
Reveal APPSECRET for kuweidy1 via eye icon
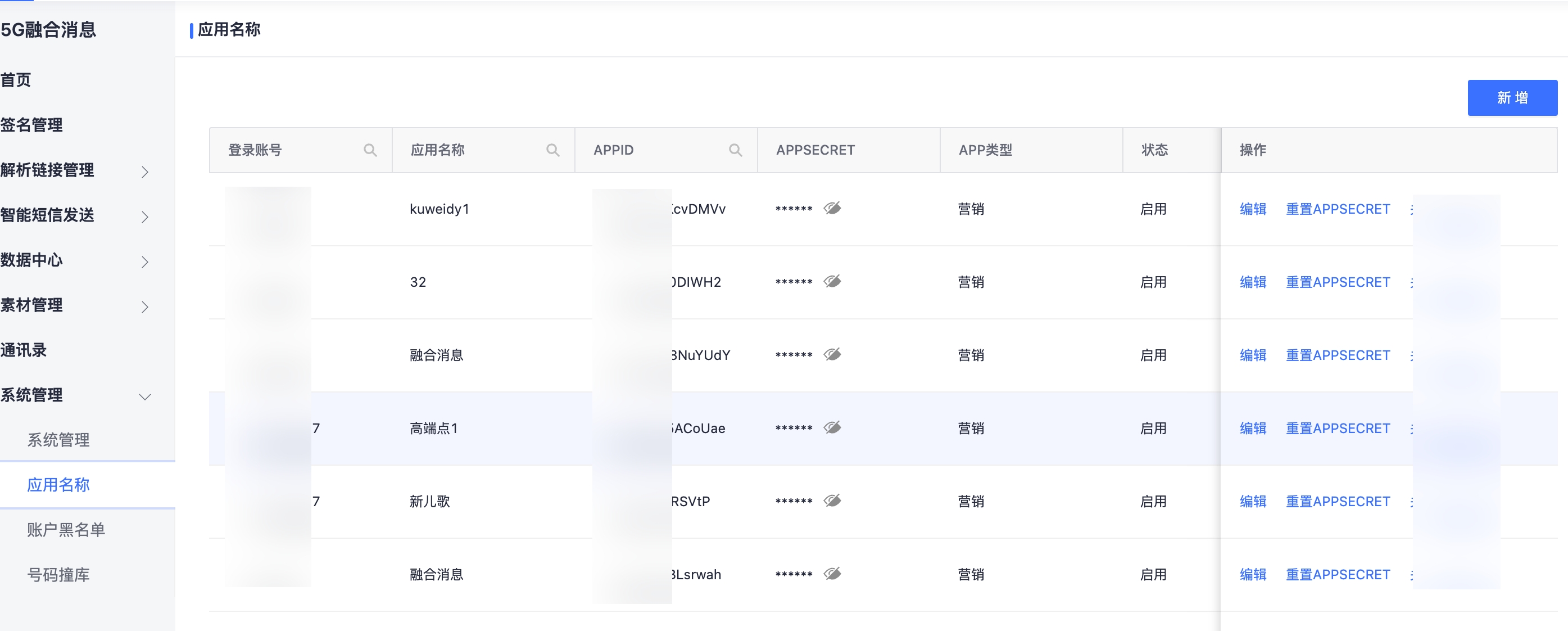(x=832, y=208)
